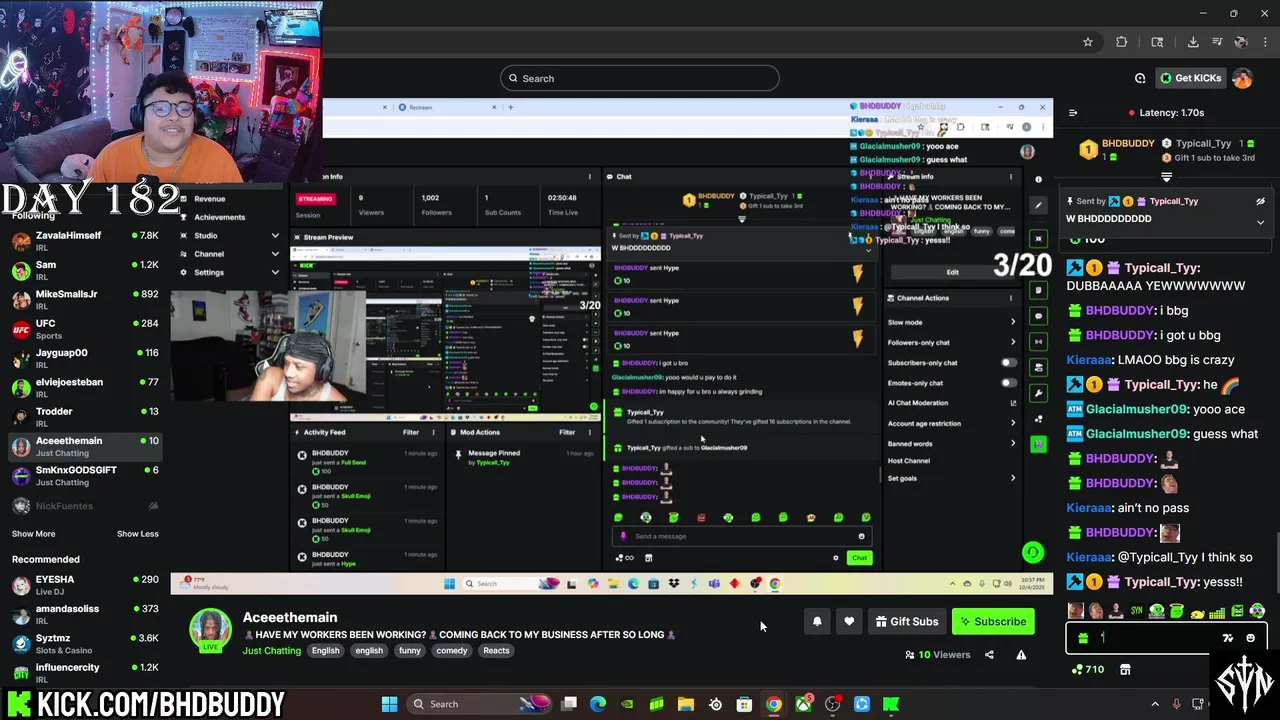Click Show More in the Following list
Image resolution: width=1280 pixels, height=720 pixels.
pos(33,534)
